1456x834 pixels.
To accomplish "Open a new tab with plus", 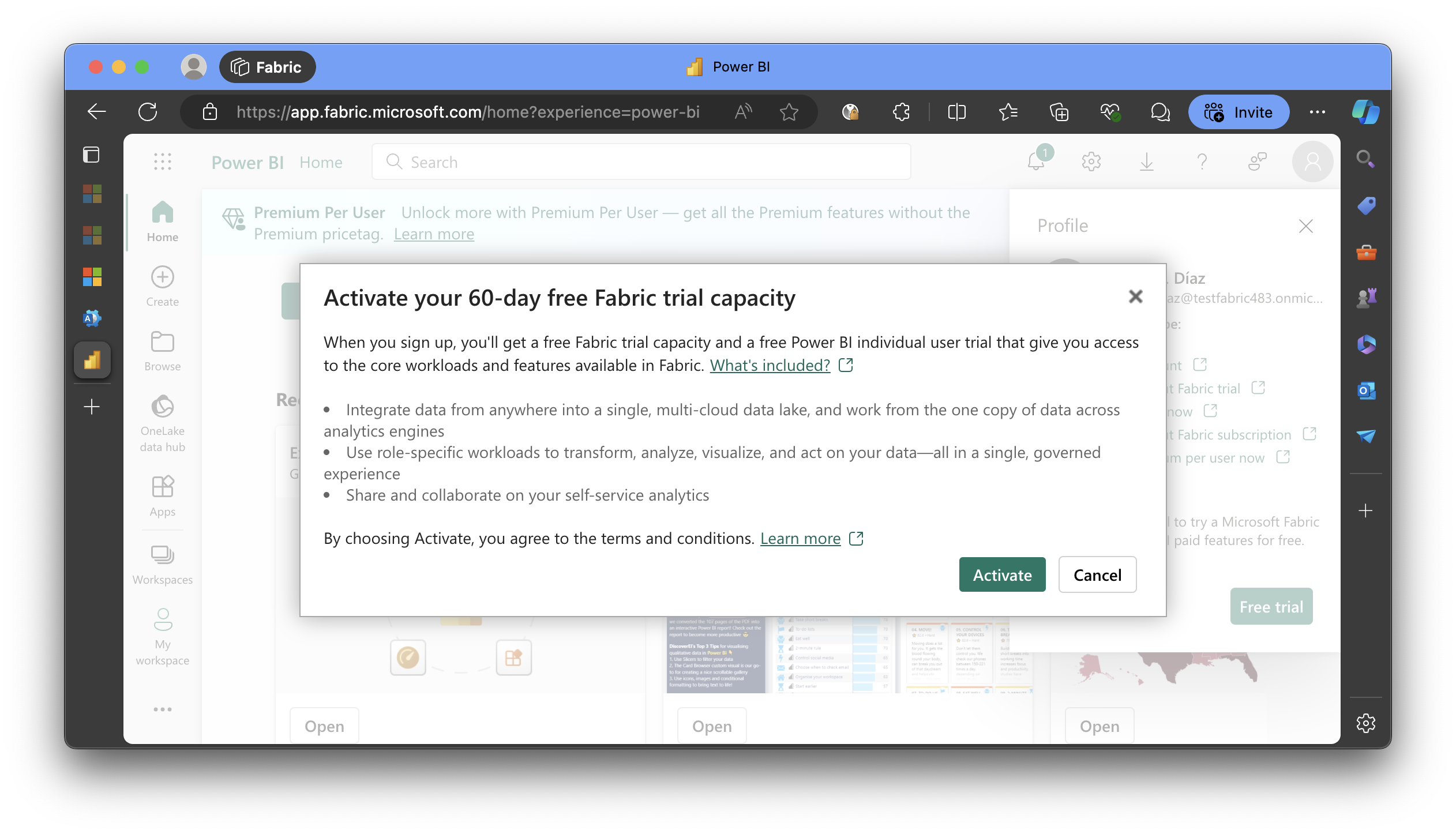I will coord(92,407).
